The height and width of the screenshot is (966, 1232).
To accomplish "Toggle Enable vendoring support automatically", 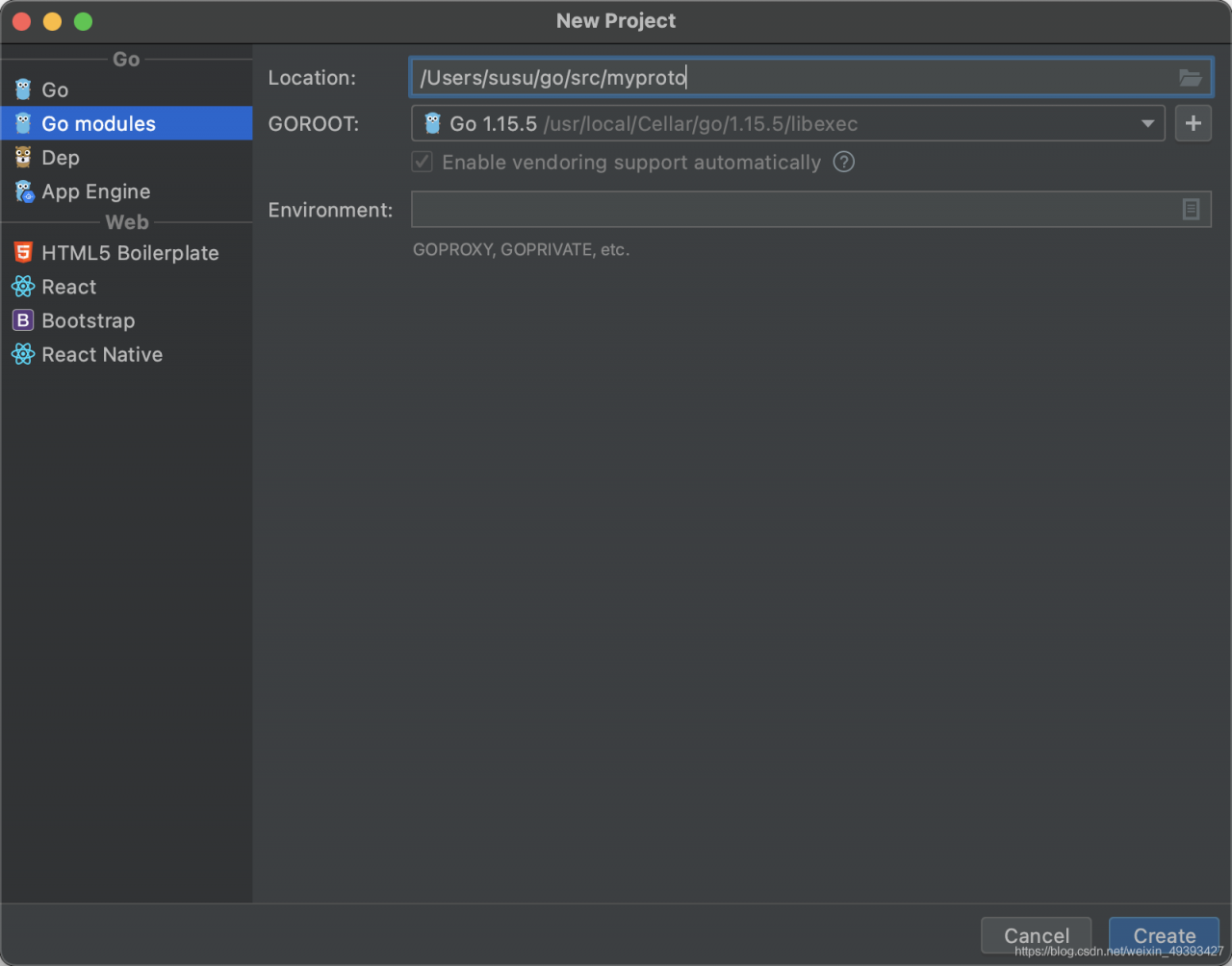I will pos(423,162).
